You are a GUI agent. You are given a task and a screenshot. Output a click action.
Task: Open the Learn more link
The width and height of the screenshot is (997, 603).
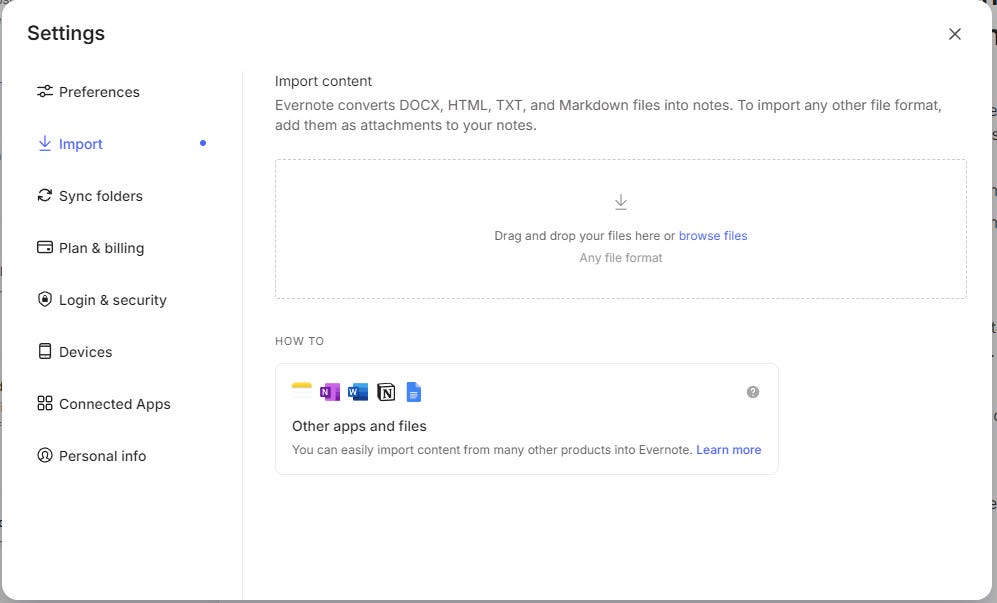pyautogui.click(x=729, y=450)
